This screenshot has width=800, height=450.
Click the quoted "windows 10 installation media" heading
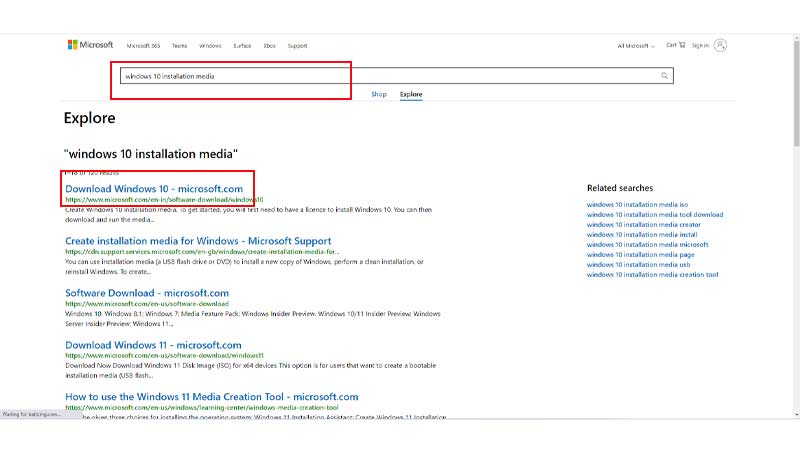[x=151, y=154]
